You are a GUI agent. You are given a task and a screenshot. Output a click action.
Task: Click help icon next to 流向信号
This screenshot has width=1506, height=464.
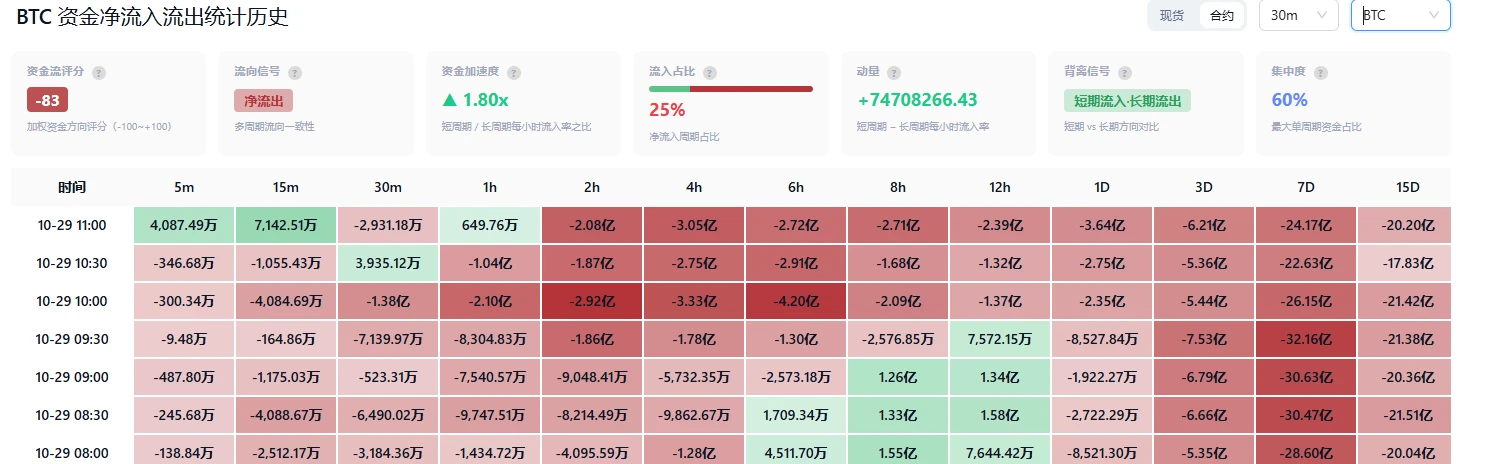(x=296, y=73)
